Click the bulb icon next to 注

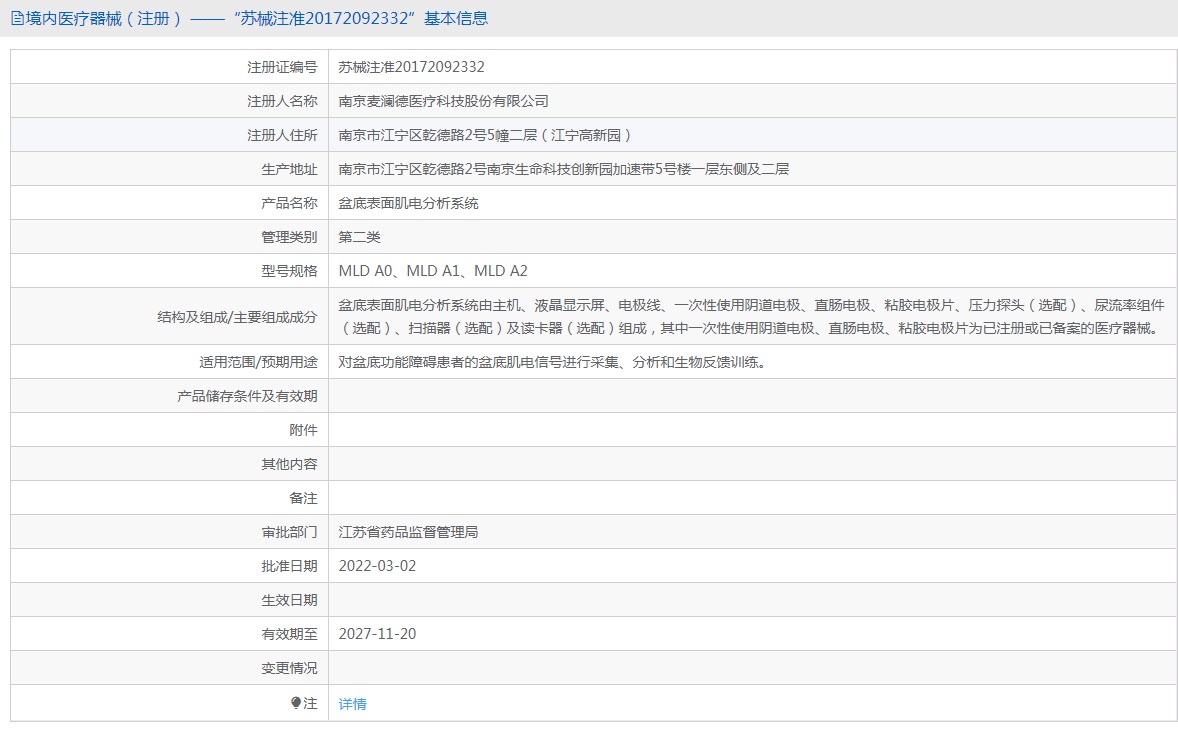coord(296,703)
